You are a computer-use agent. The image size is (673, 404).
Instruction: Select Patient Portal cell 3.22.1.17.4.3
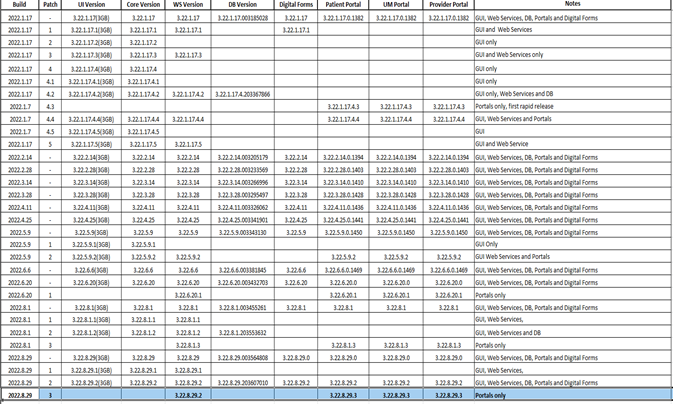click(343, 106)
